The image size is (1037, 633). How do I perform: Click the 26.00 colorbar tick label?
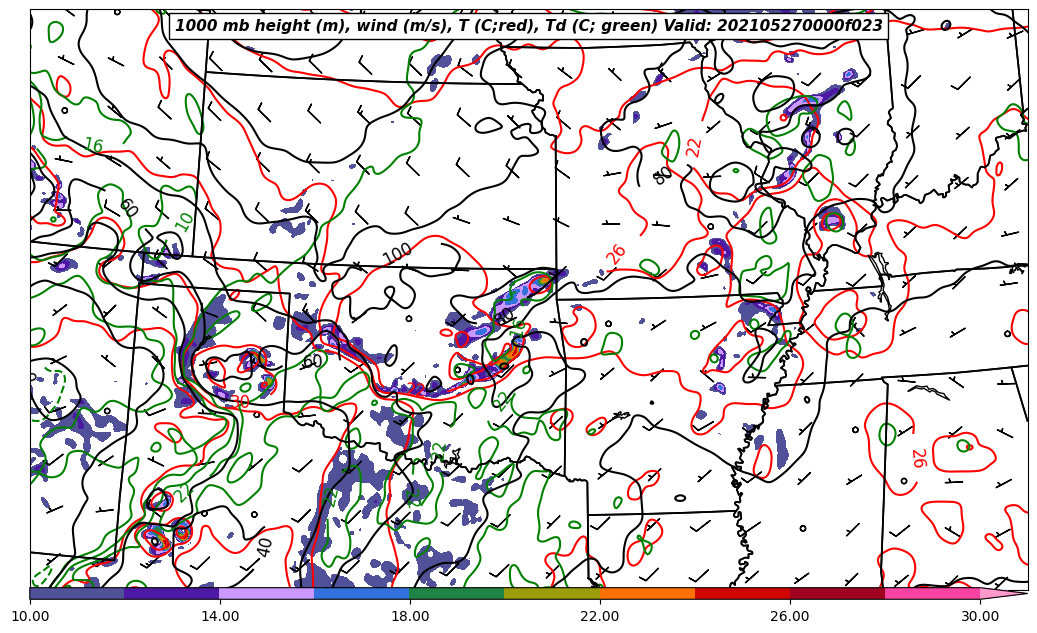[790, 616]
